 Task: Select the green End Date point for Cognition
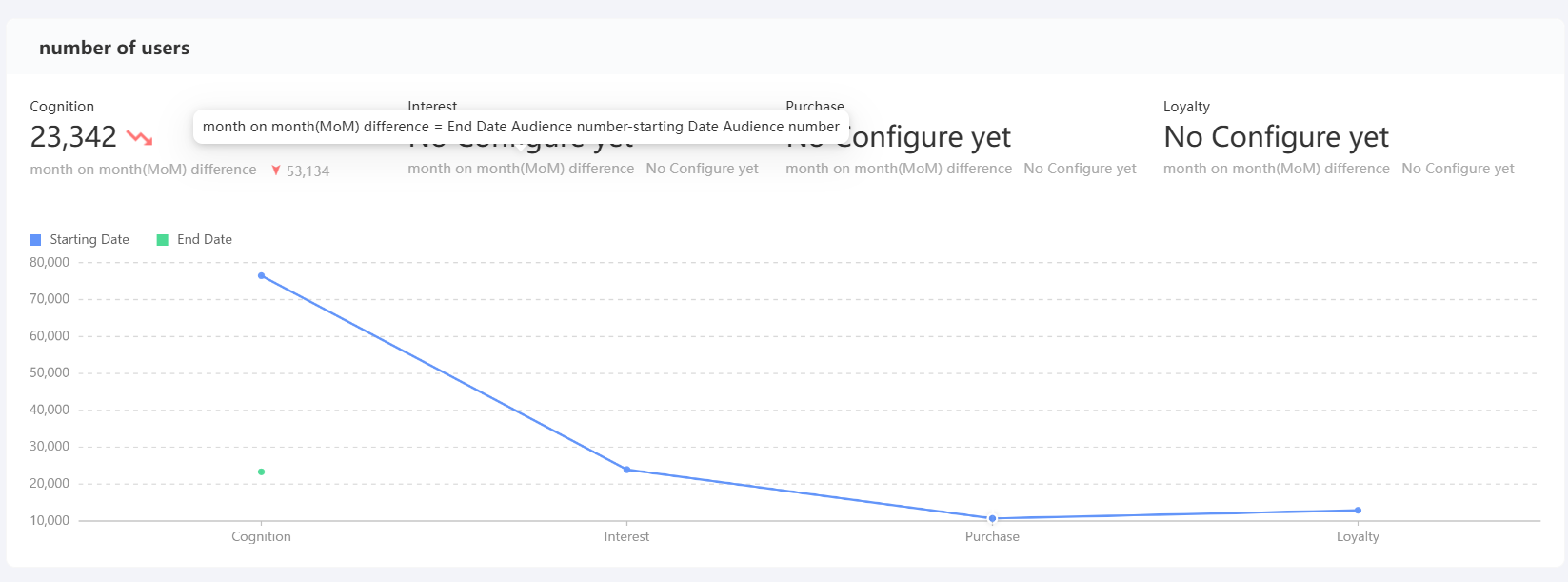pyautogui.click(x=262, y=472)
